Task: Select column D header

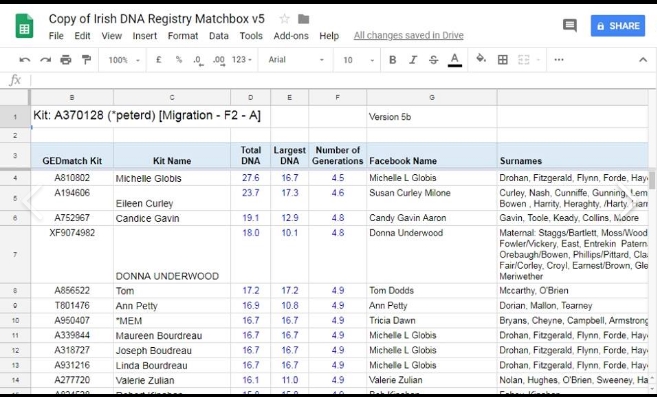Action: click(251, 97)
